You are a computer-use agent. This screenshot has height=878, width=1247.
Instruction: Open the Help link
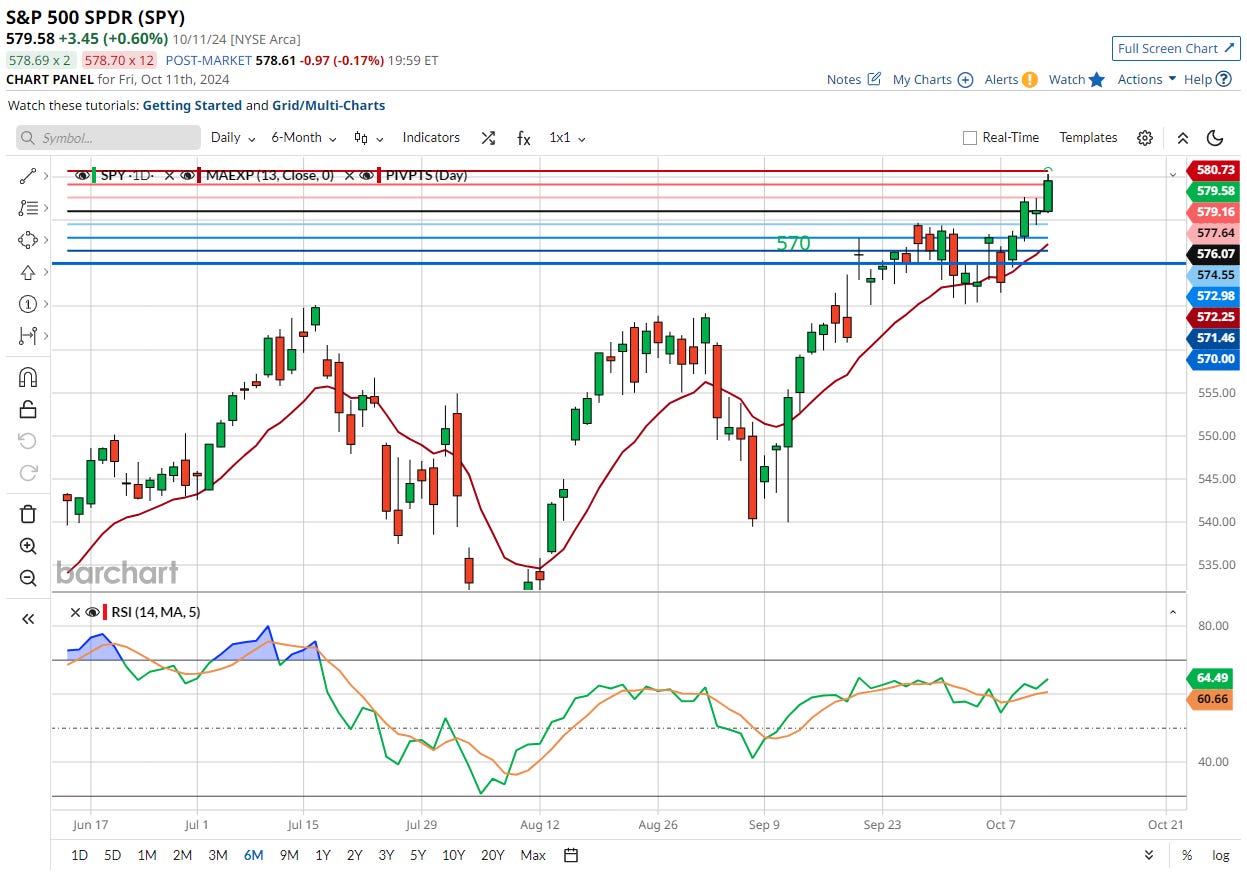(1207, 79)
